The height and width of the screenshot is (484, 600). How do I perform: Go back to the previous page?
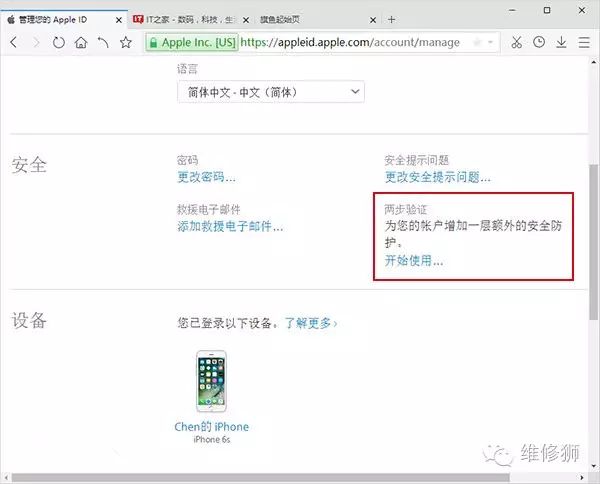14,42
